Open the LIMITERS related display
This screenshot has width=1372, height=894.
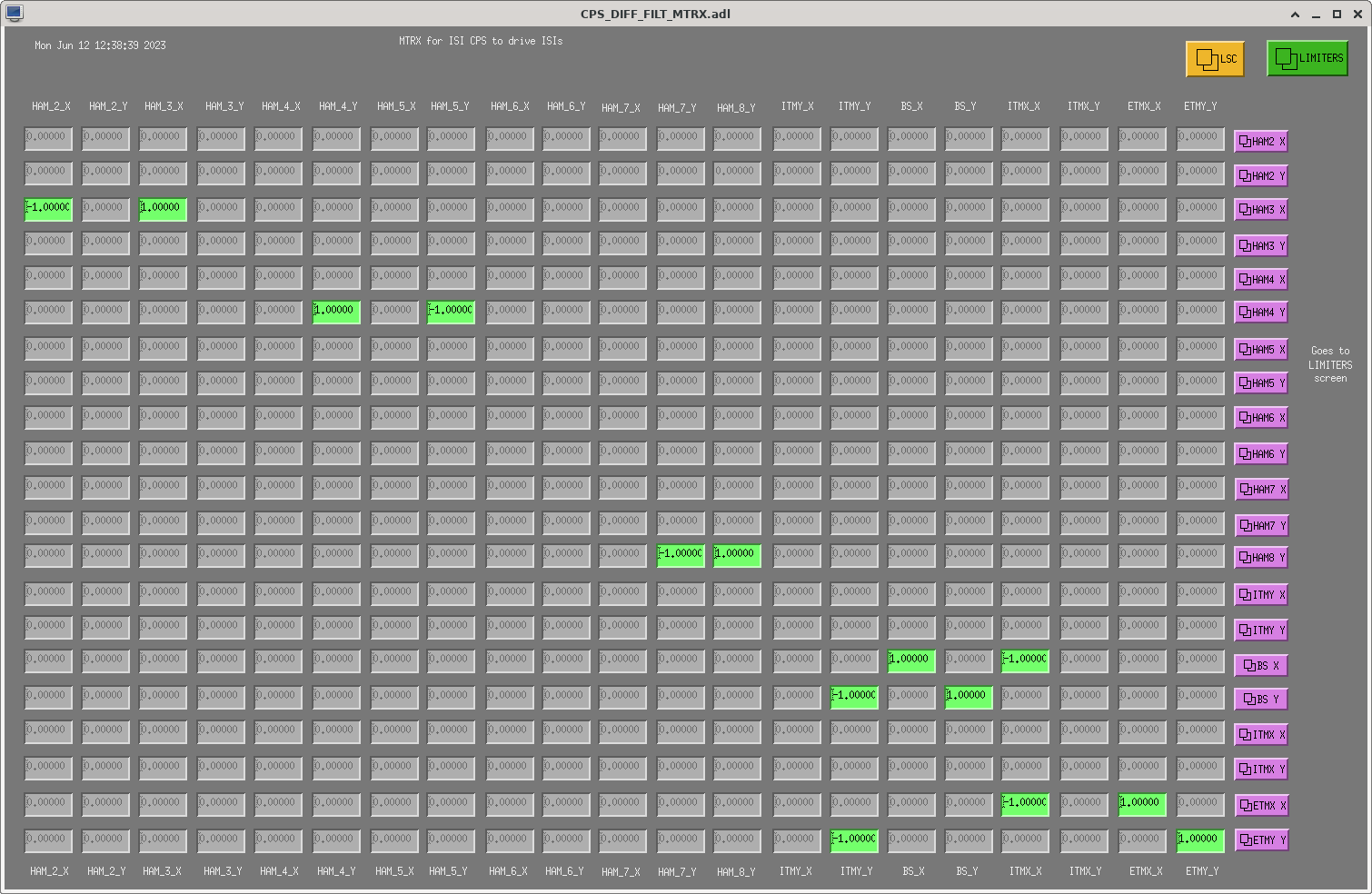[1307, 58]
